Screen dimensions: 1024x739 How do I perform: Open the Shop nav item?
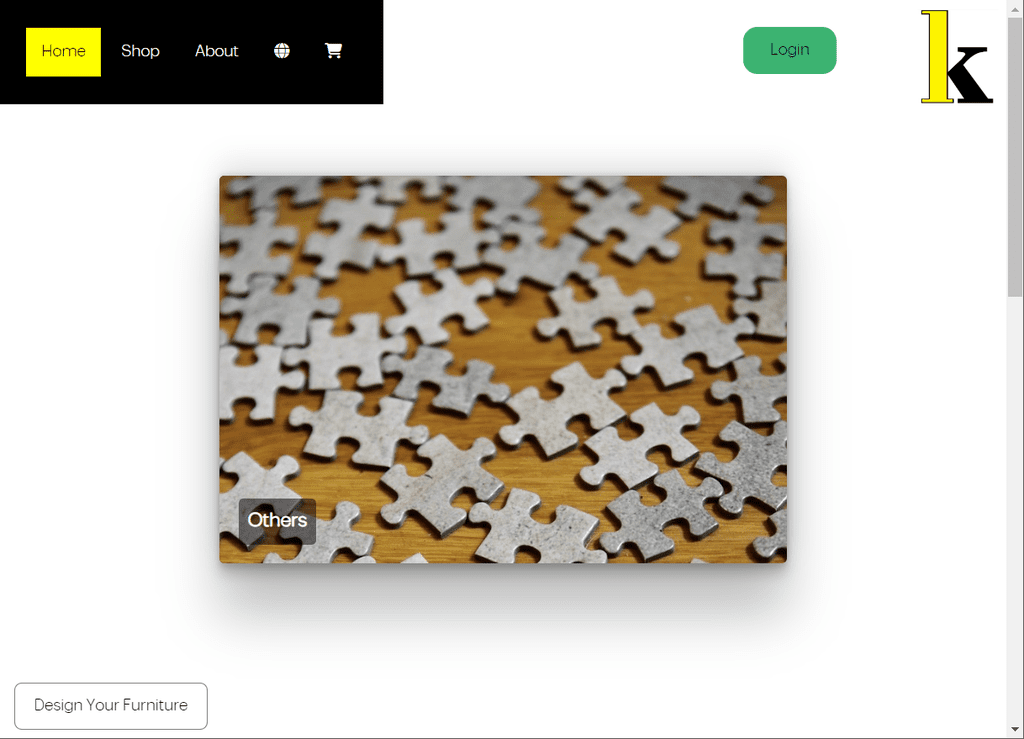click(x=140, y=51)
